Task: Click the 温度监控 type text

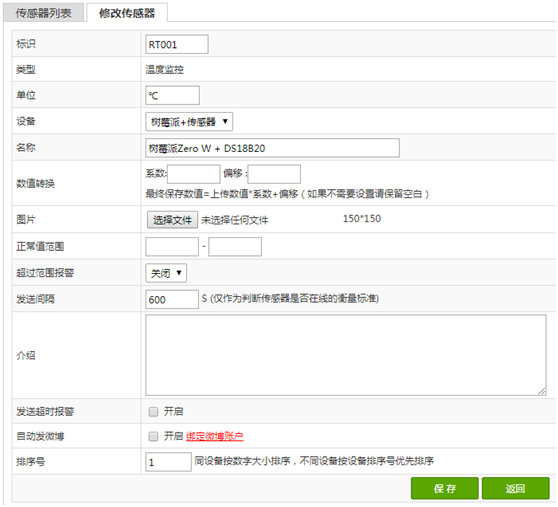Action: [164, 69]
